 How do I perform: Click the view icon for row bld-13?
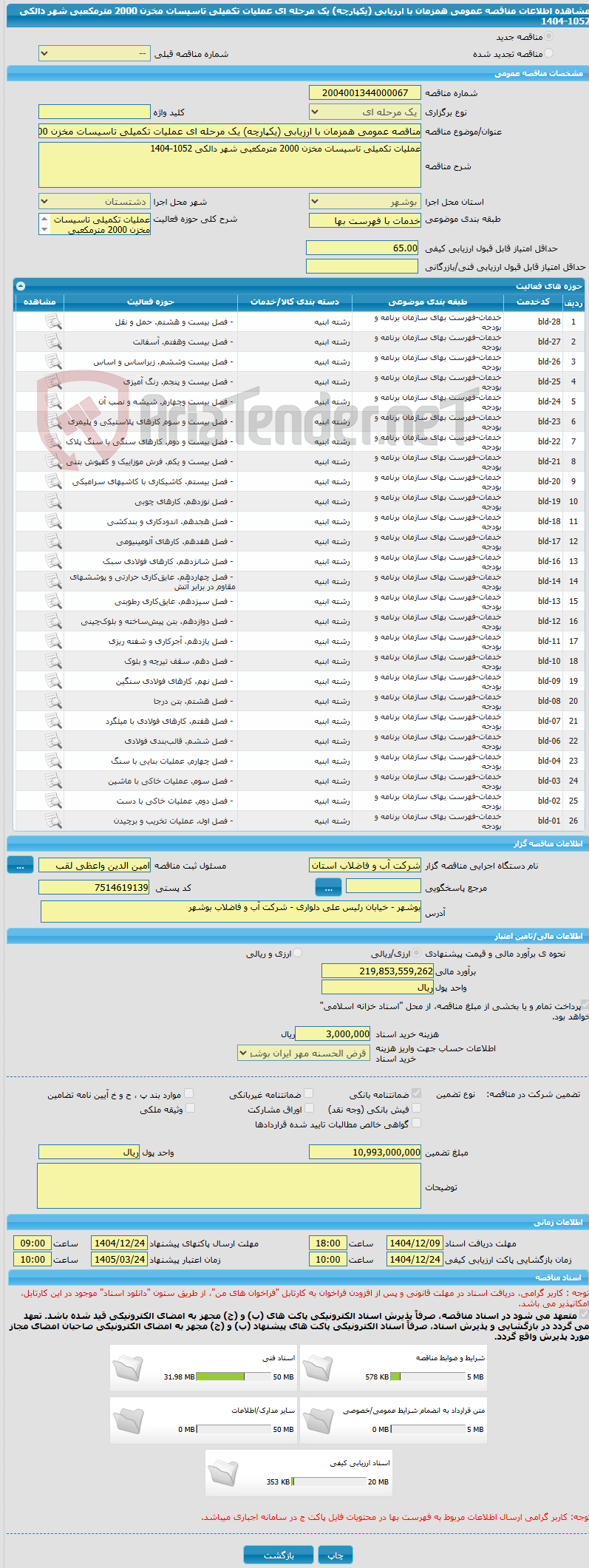click(x=53, y=601)
